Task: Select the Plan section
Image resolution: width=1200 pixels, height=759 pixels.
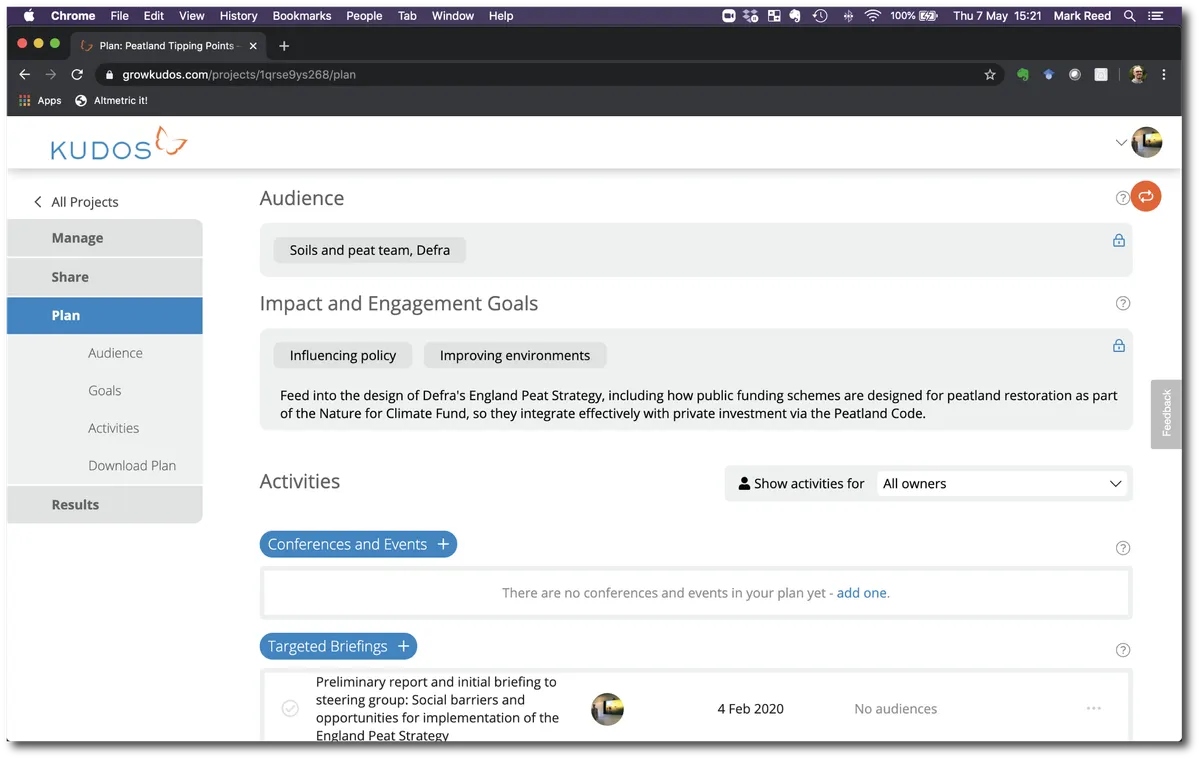Action: 105,315
